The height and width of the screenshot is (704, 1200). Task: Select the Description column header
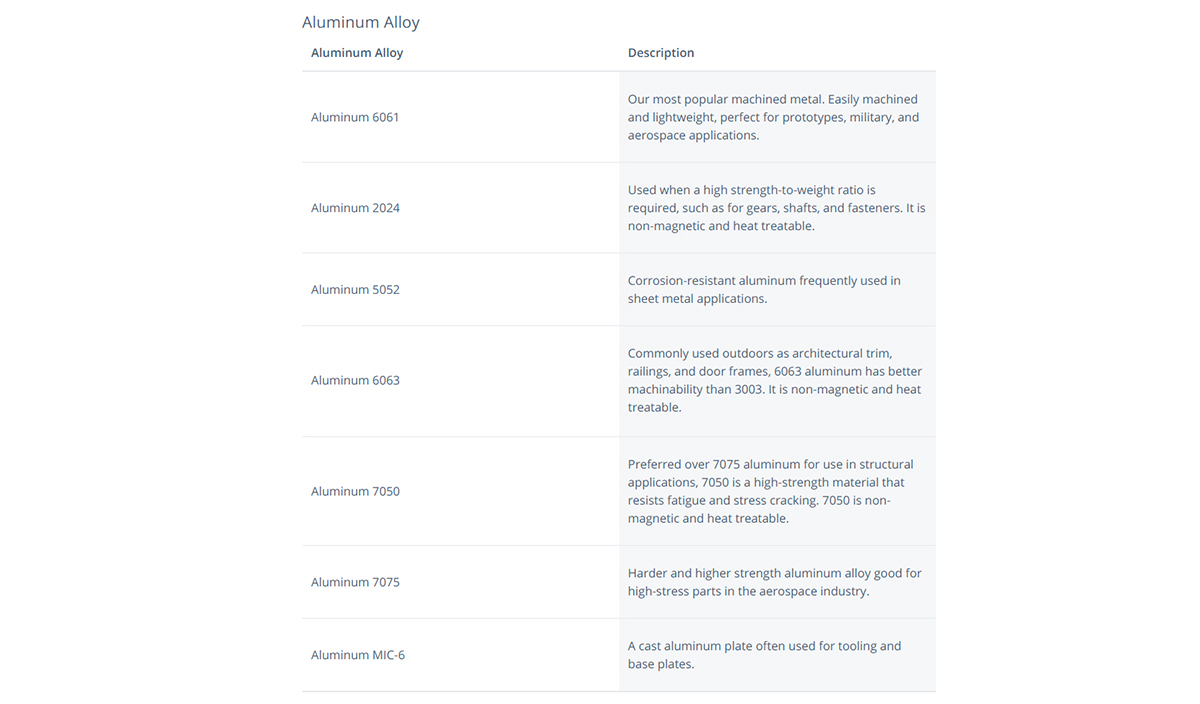pyautogui.click(x=661, y=53)
